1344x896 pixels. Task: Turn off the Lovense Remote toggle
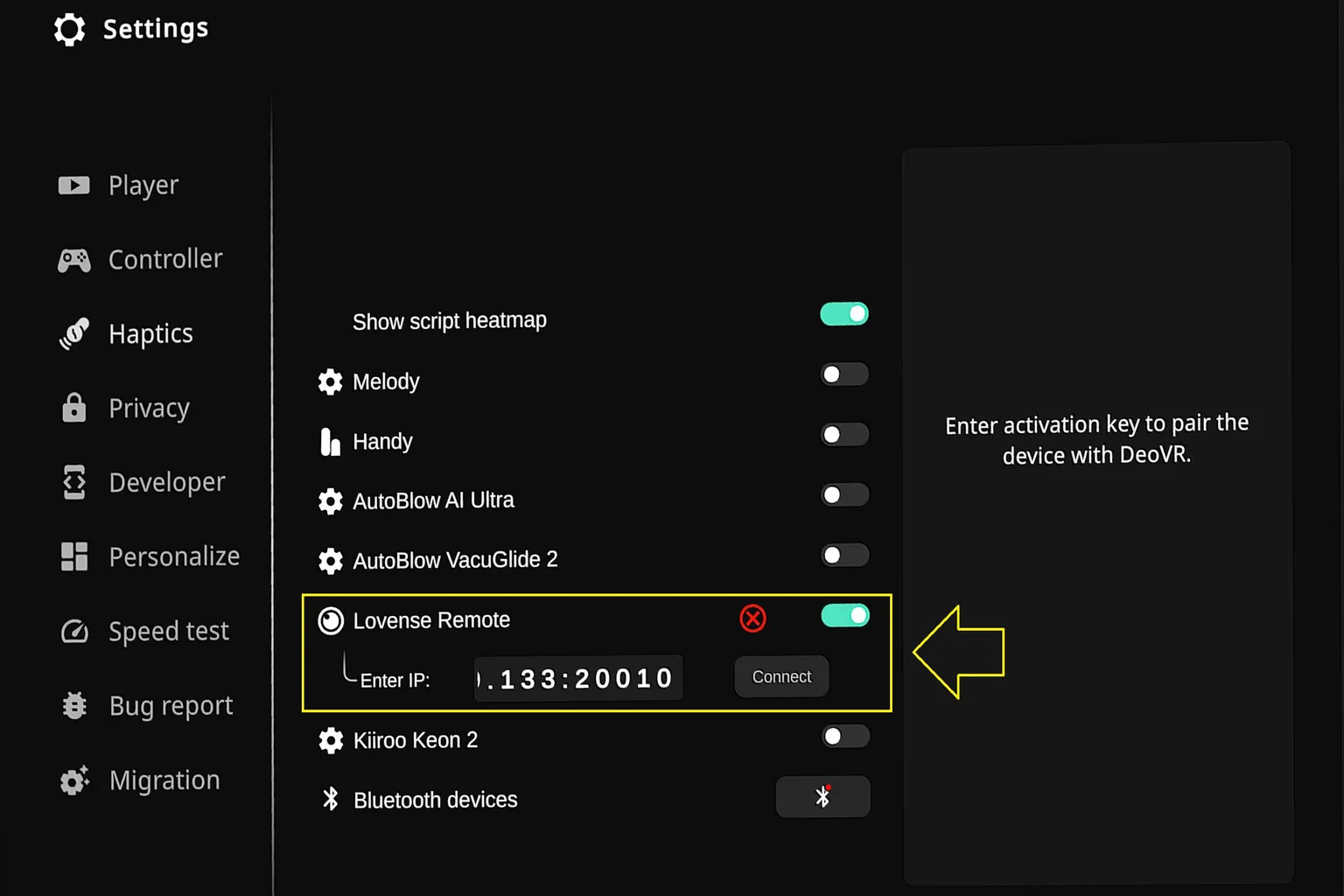[x=845, y=616]
